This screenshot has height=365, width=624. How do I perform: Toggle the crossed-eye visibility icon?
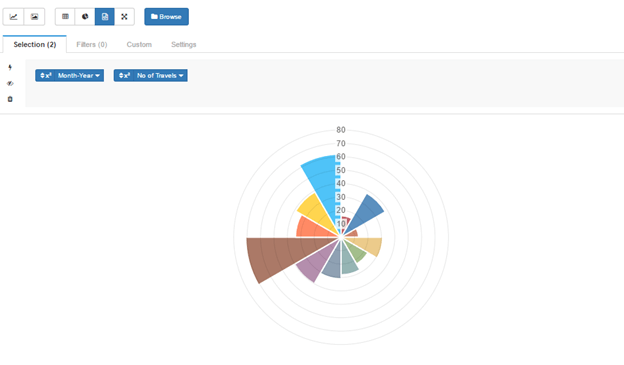point(10,83)
